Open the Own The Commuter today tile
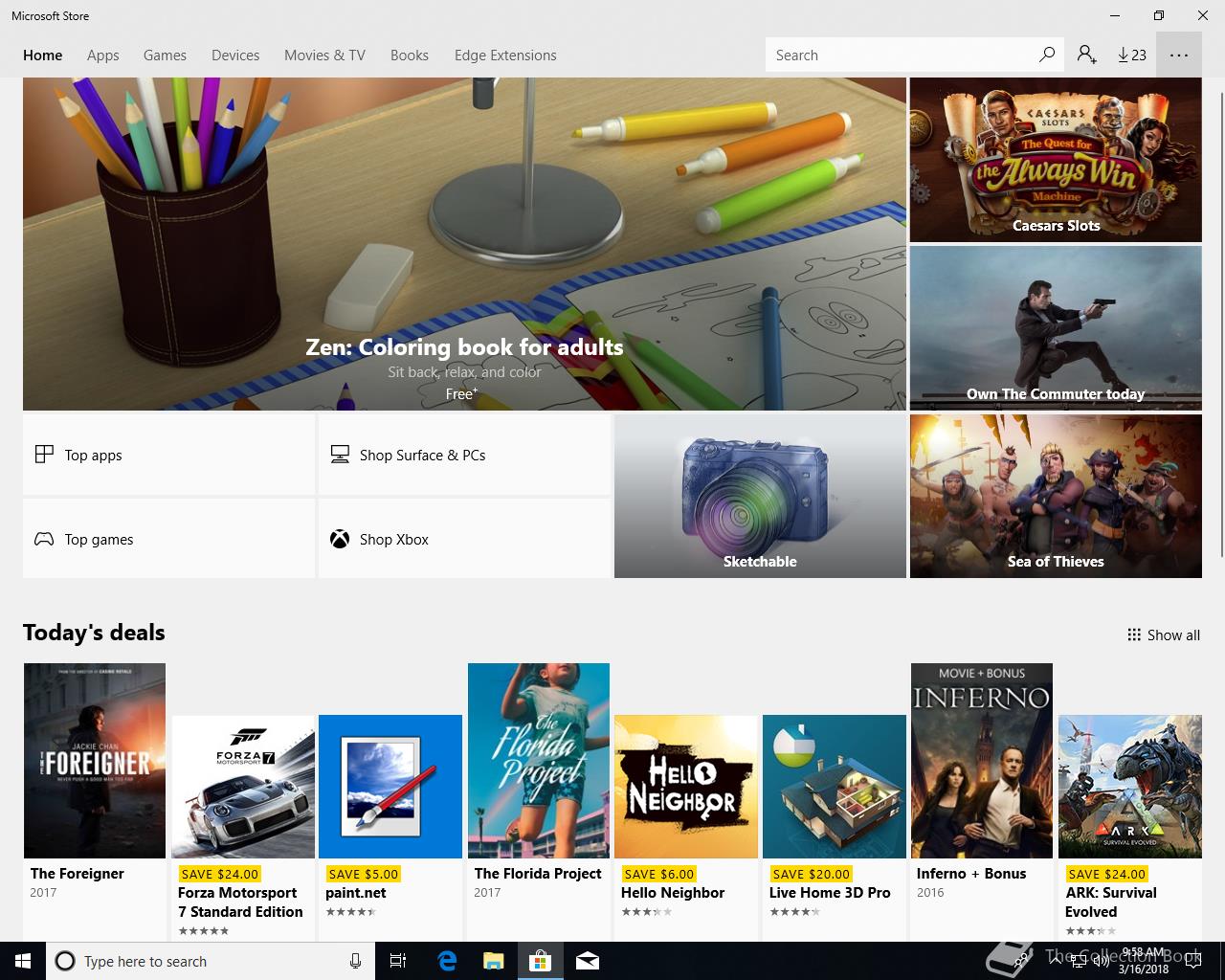 point(1056,328)
